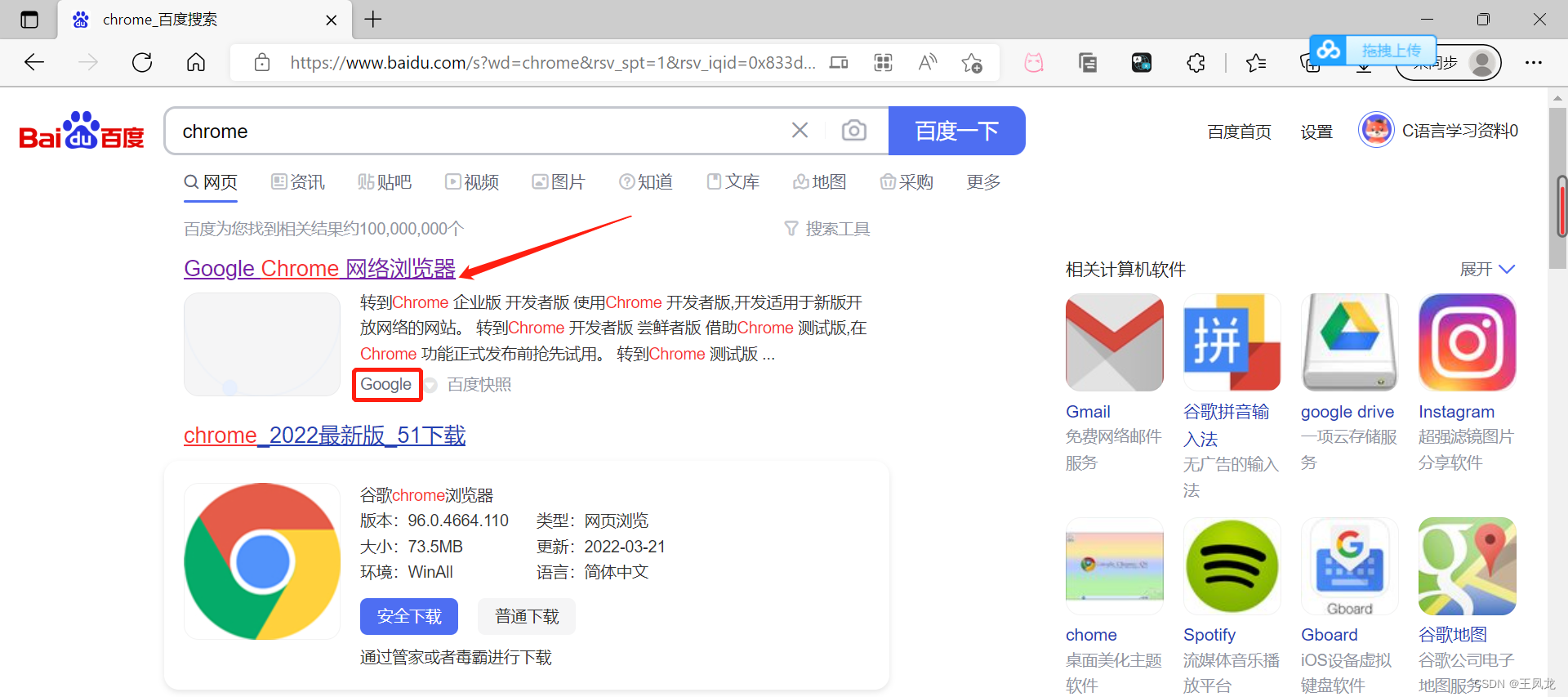Open 搜索工具 filter options

click(827, 229)
